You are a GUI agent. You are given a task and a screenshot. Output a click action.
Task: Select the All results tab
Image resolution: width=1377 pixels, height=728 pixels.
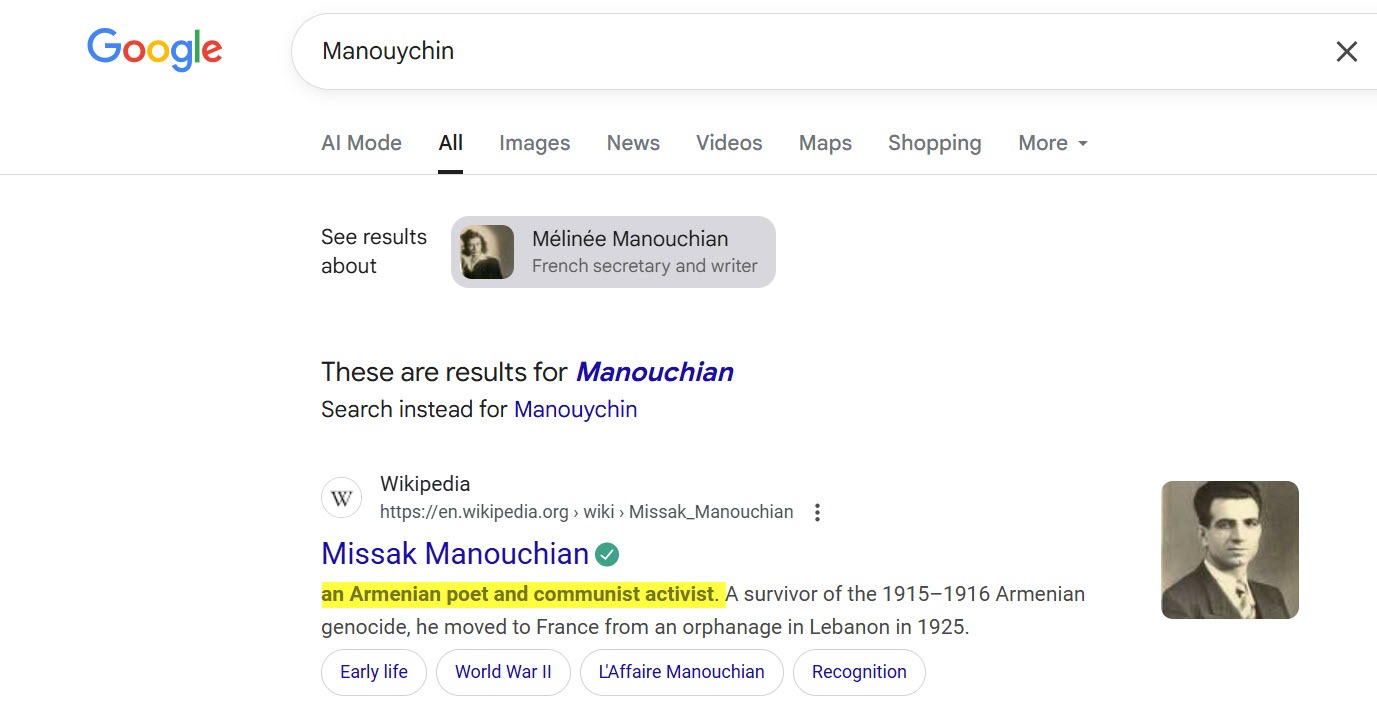pyautogui.click(x=450, y=143)
